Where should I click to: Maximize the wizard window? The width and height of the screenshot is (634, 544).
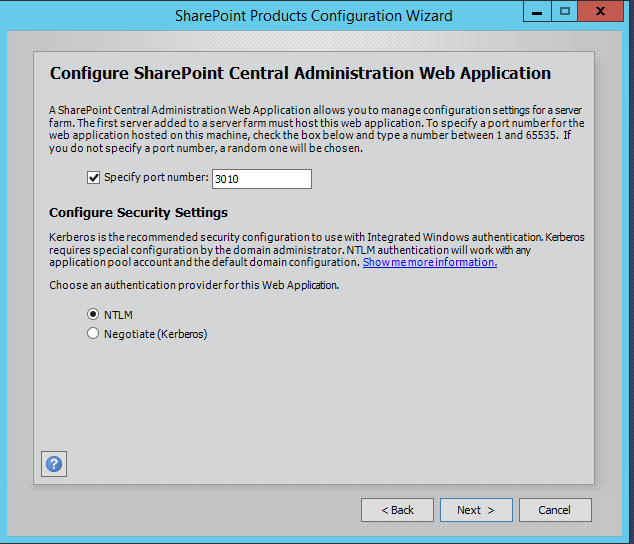tap(564, 12)
